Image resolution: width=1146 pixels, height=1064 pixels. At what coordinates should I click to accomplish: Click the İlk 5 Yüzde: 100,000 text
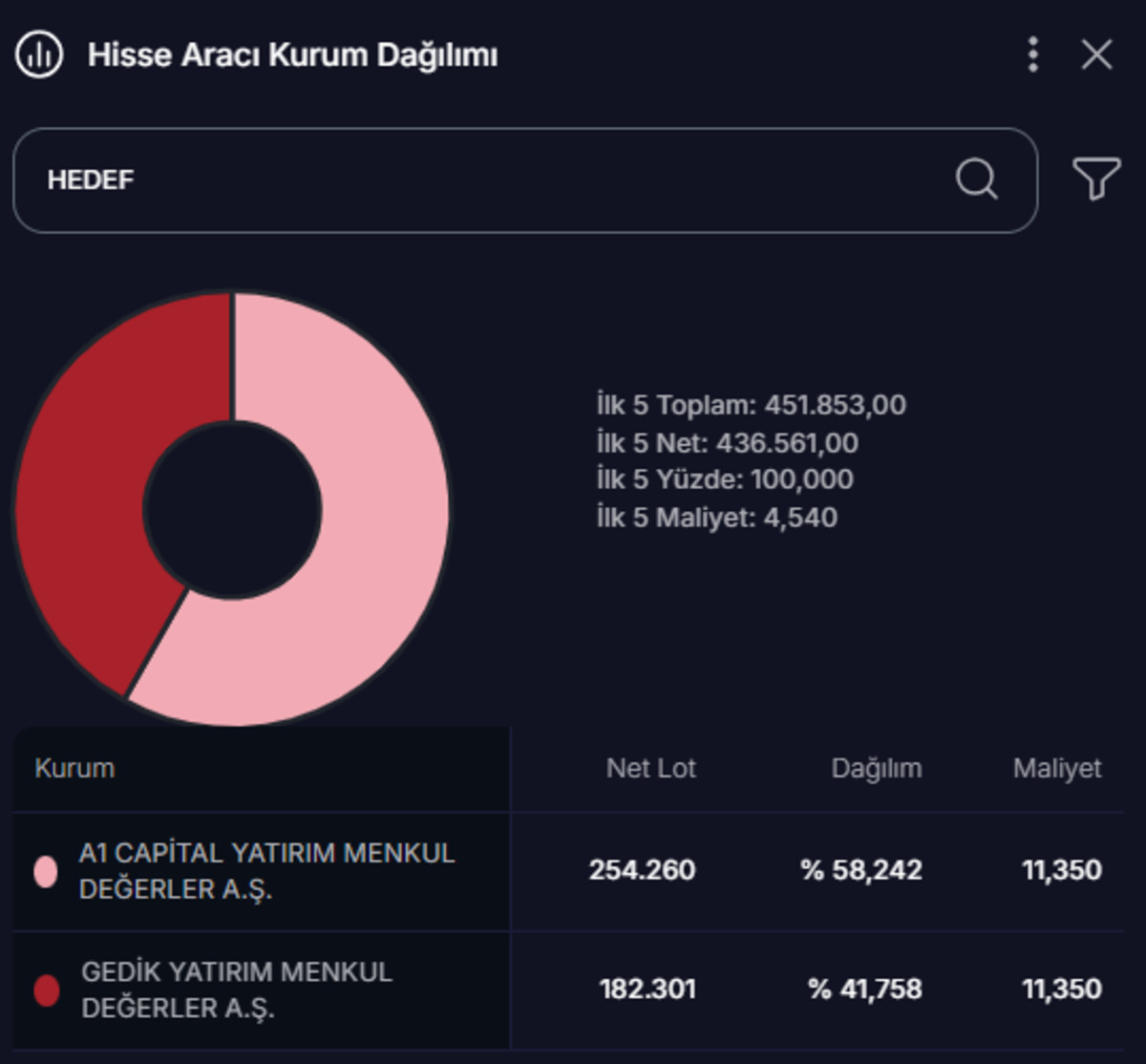point(725,479)
